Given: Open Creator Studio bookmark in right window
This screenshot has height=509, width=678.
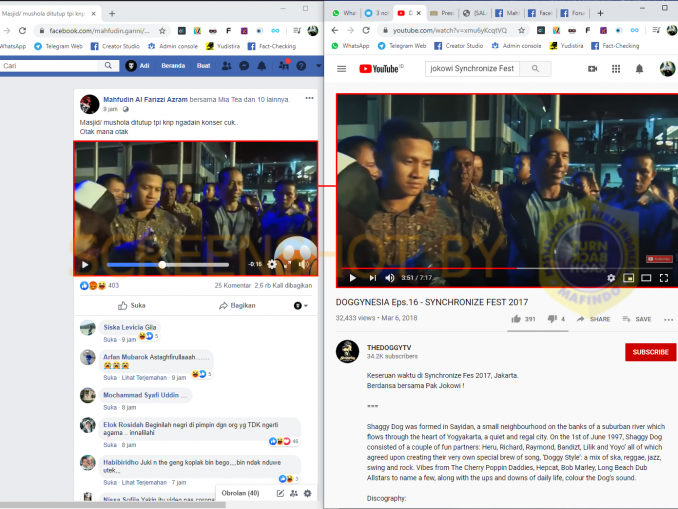Looking at the screenshot, I should 459,46.
